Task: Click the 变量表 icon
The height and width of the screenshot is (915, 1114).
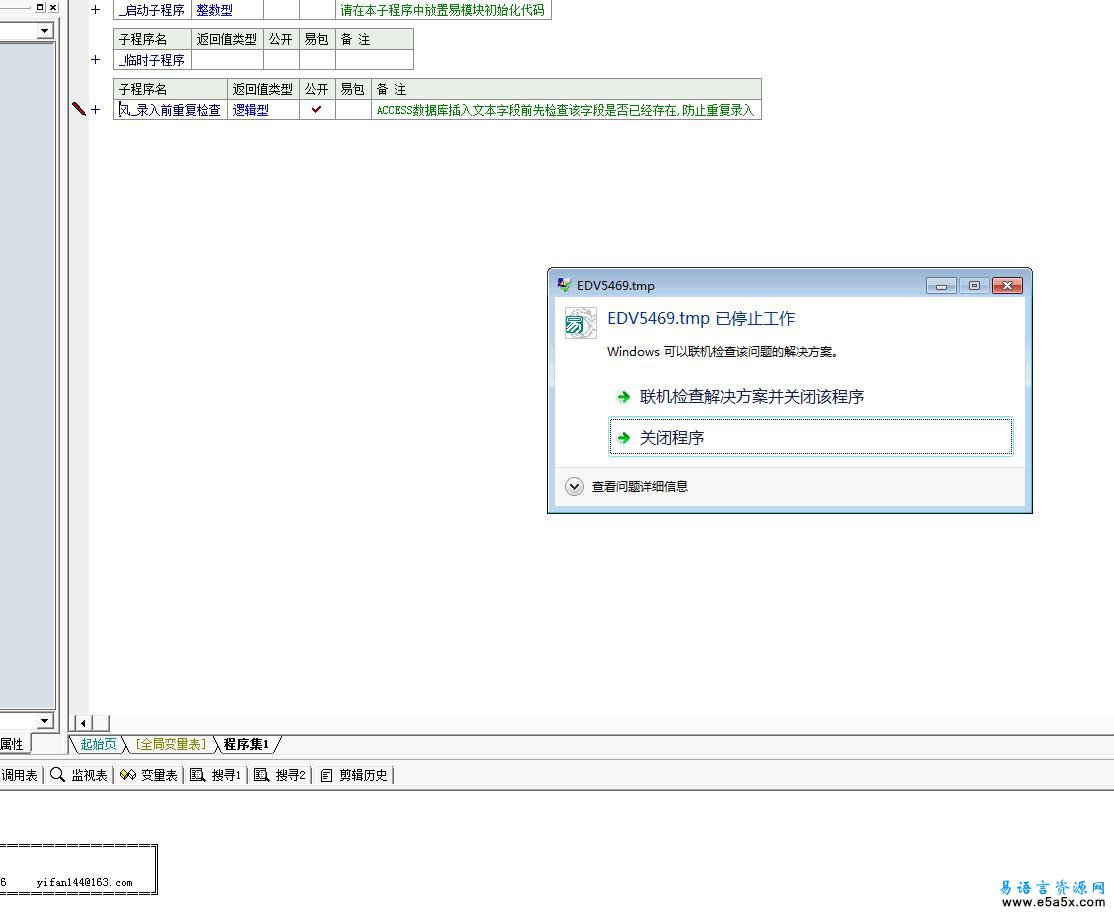Action: pos(128,774)
